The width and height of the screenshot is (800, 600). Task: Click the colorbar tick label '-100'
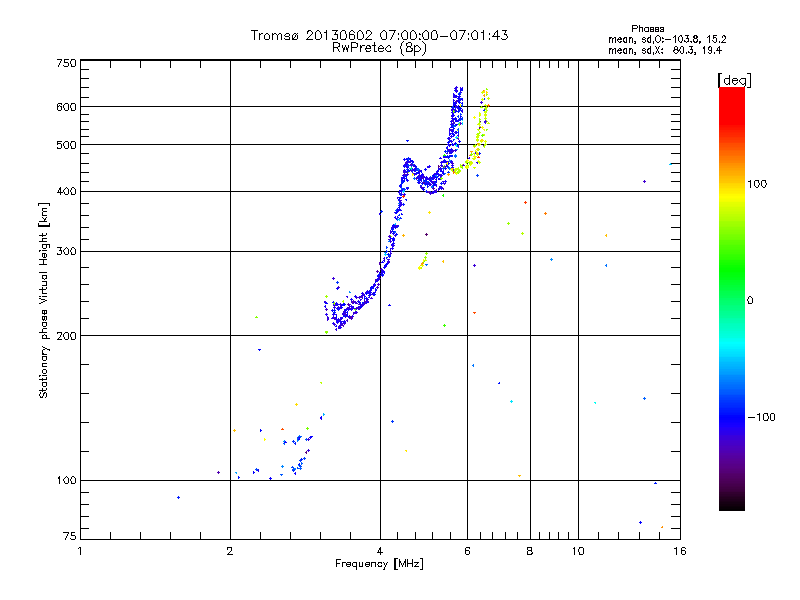coord(761,417)
